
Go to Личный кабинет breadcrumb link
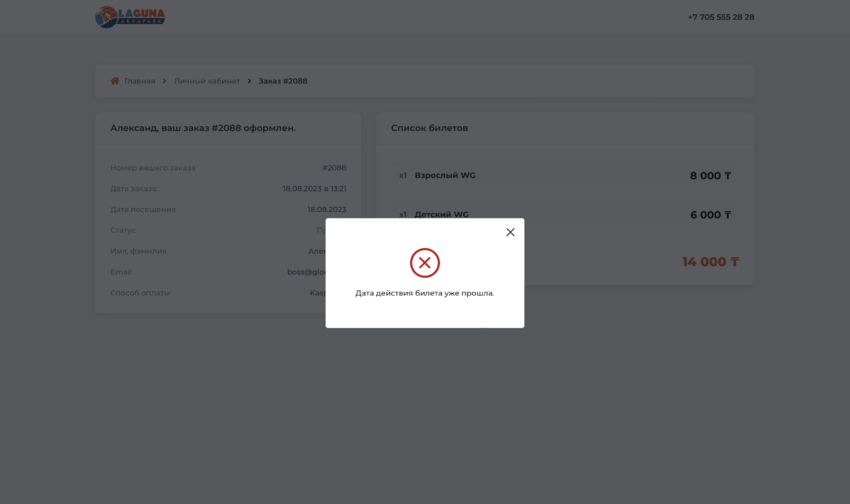pos(207,81)
